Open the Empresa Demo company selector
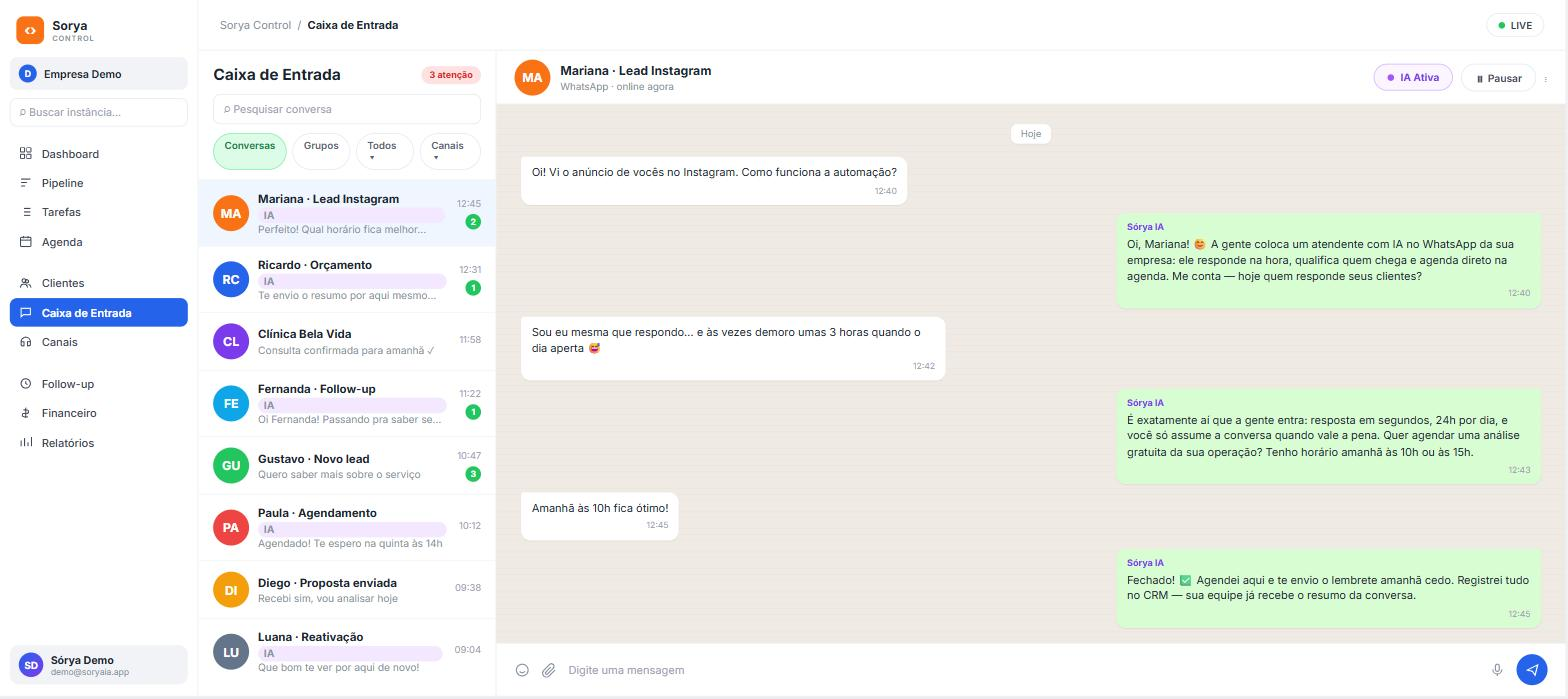 (x=99, y=74)
